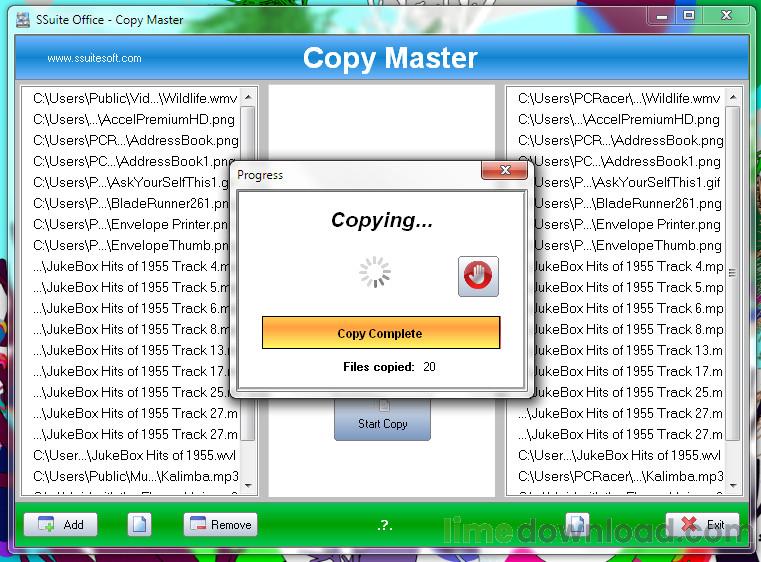Click the Exit button
Screen dimensions: 761x562
click(x=703, y=525)
